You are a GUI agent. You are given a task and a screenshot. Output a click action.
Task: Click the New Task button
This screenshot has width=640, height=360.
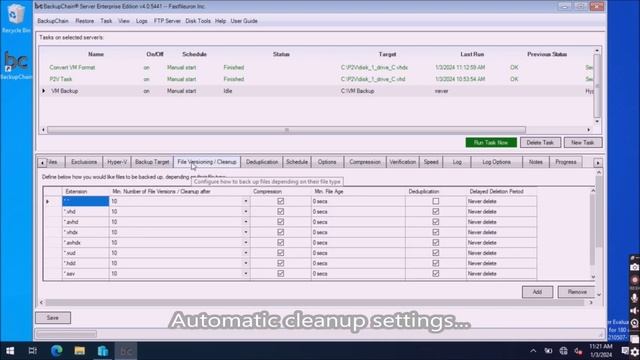click(x=582, y=142)
